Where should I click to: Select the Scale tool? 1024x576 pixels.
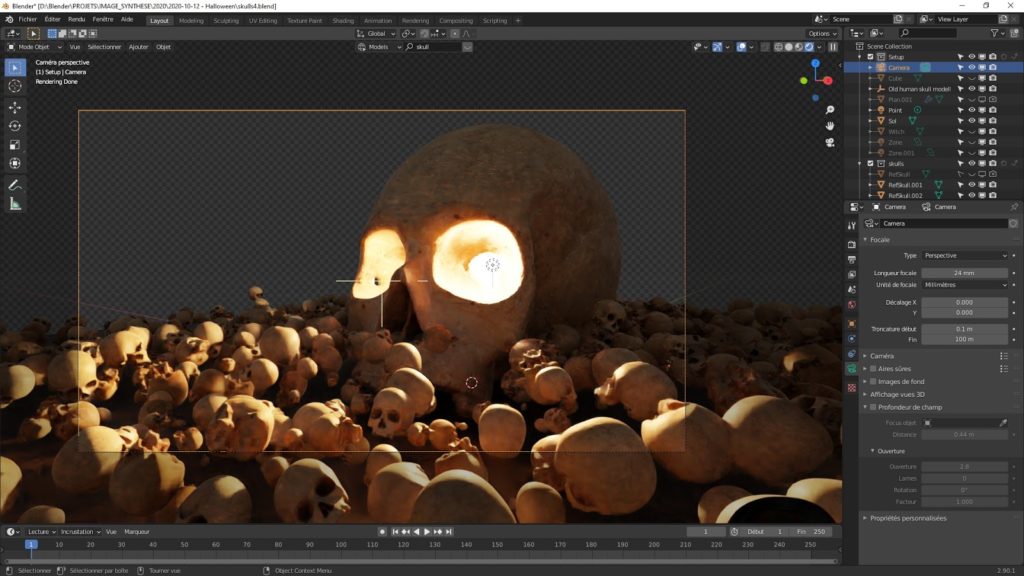[x=15, y=145]
